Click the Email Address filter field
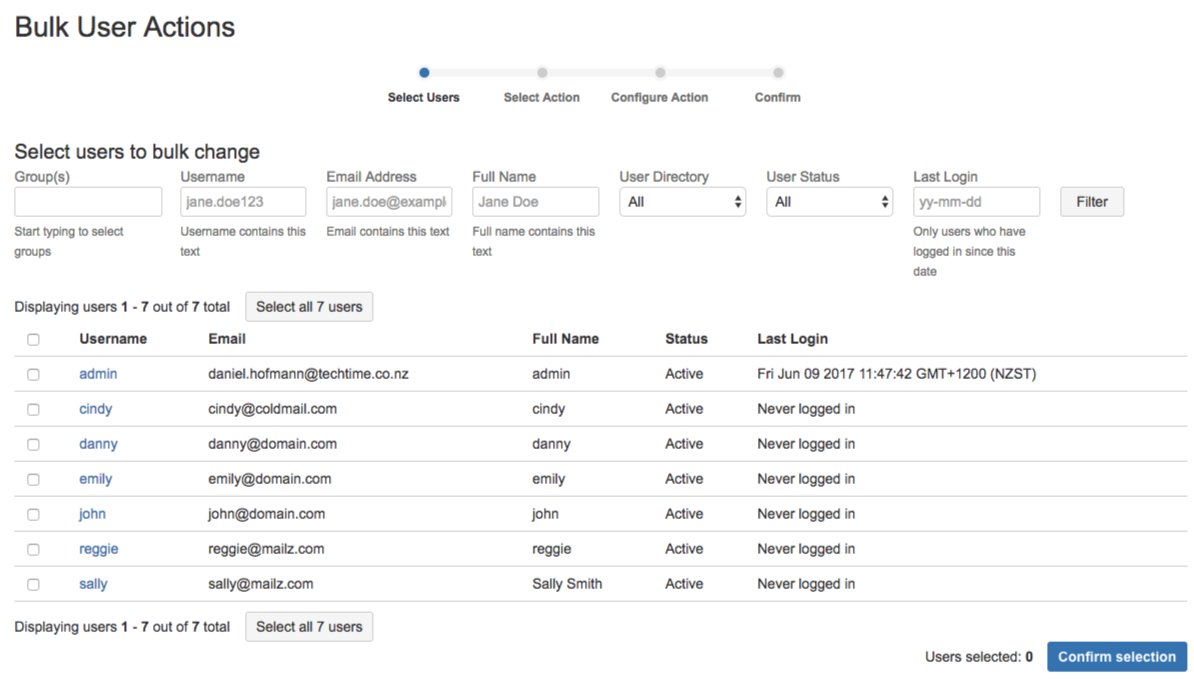 (389, 202)
